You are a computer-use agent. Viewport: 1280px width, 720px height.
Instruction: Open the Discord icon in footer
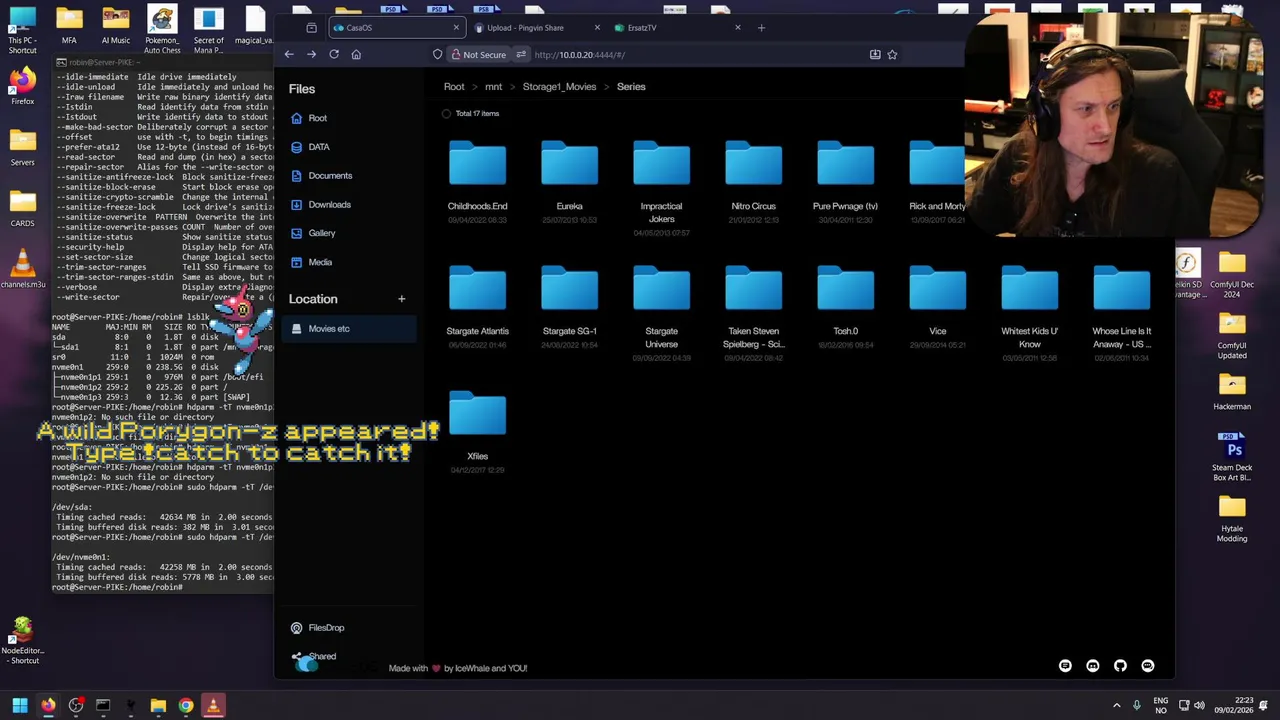click(x=1092, y=666)
